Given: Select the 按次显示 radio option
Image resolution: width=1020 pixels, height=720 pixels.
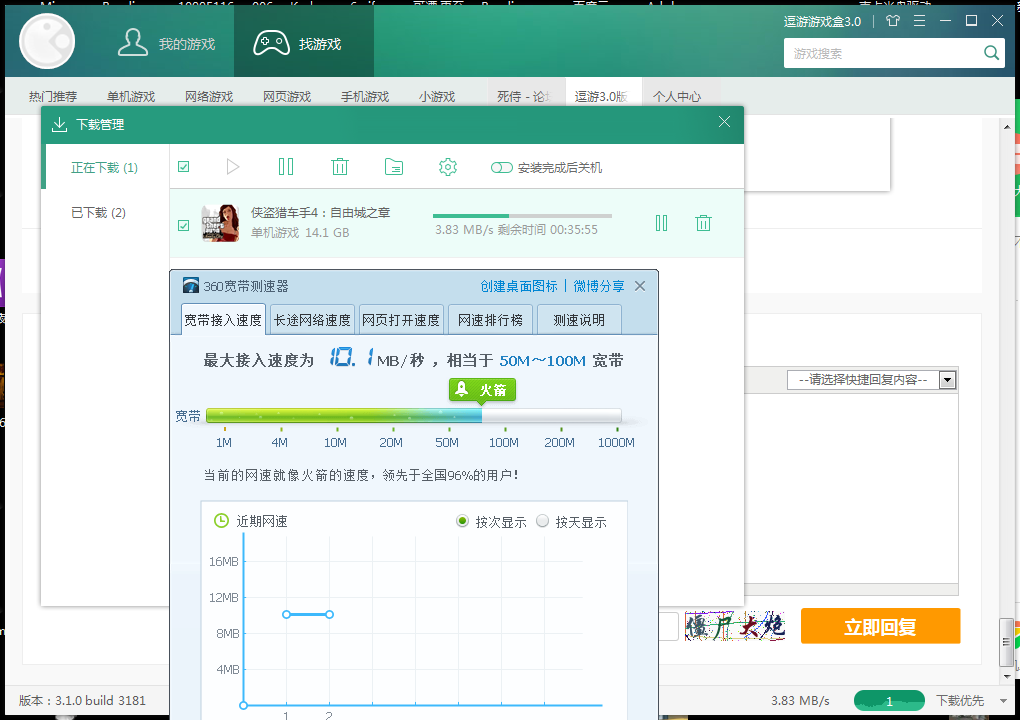Looking at the screenshot, I should [462, 521].
